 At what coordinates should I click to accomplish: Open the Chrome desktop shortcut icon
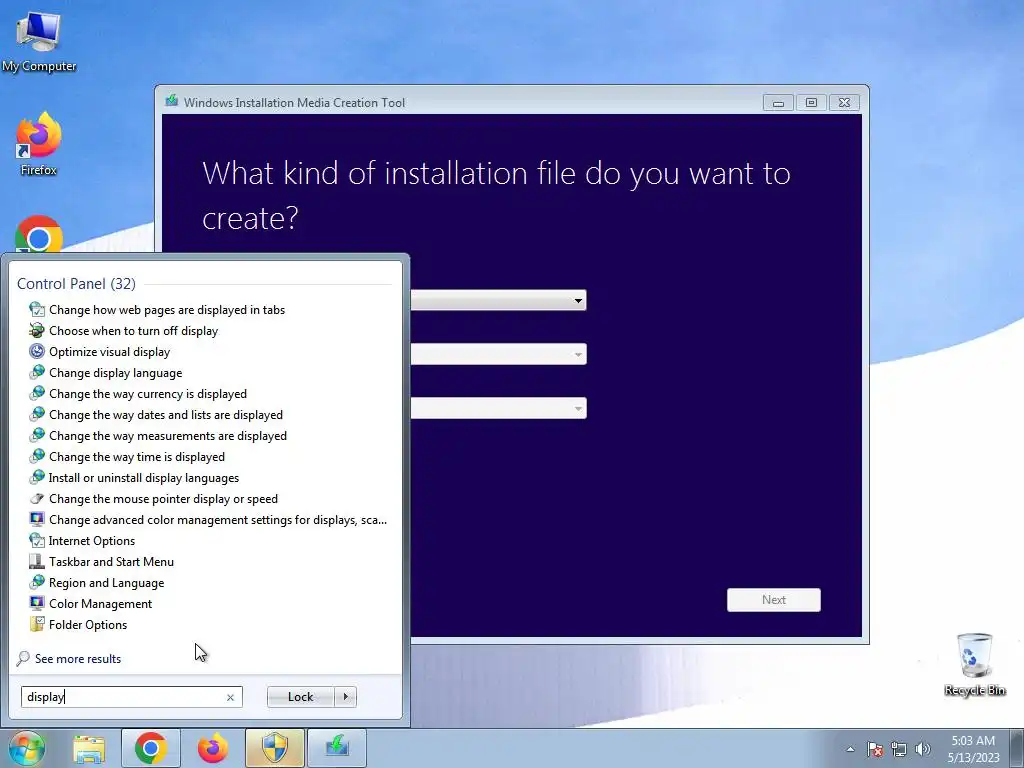pos(39,234)
